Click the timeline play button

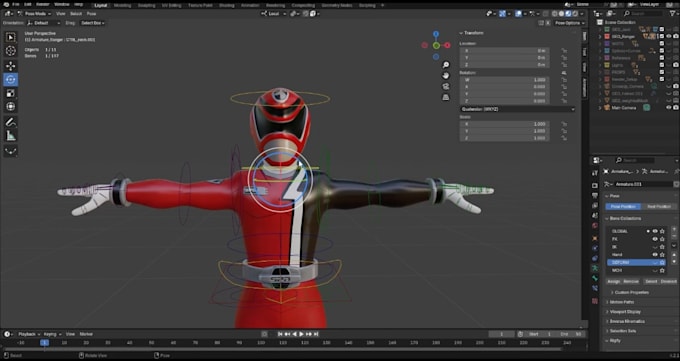point(301,334)
